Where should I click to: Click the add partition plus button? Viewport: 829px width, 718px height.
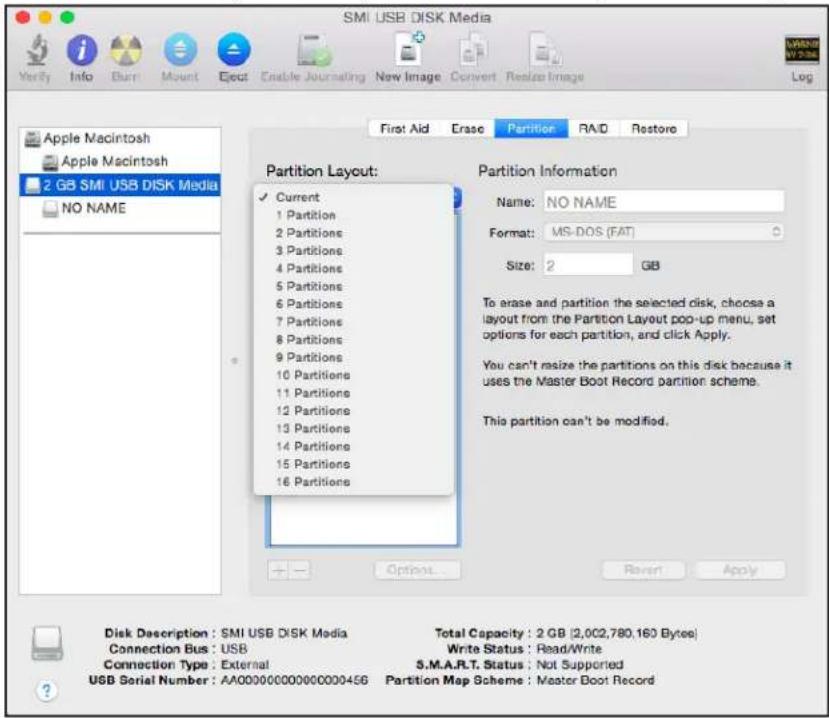point(279,570)
